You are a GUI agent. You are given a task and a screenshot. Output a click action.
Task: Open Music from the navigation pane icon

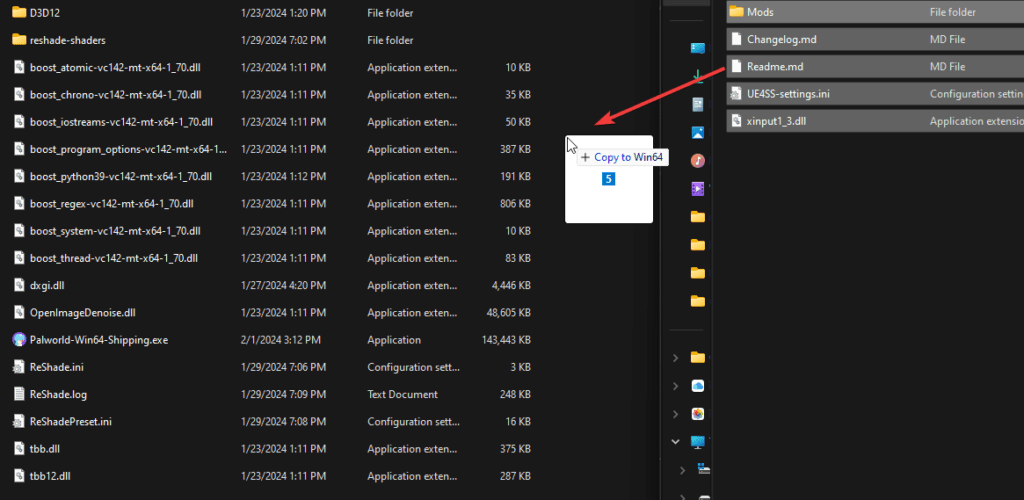pyautogui.click(x=698, y=160)
